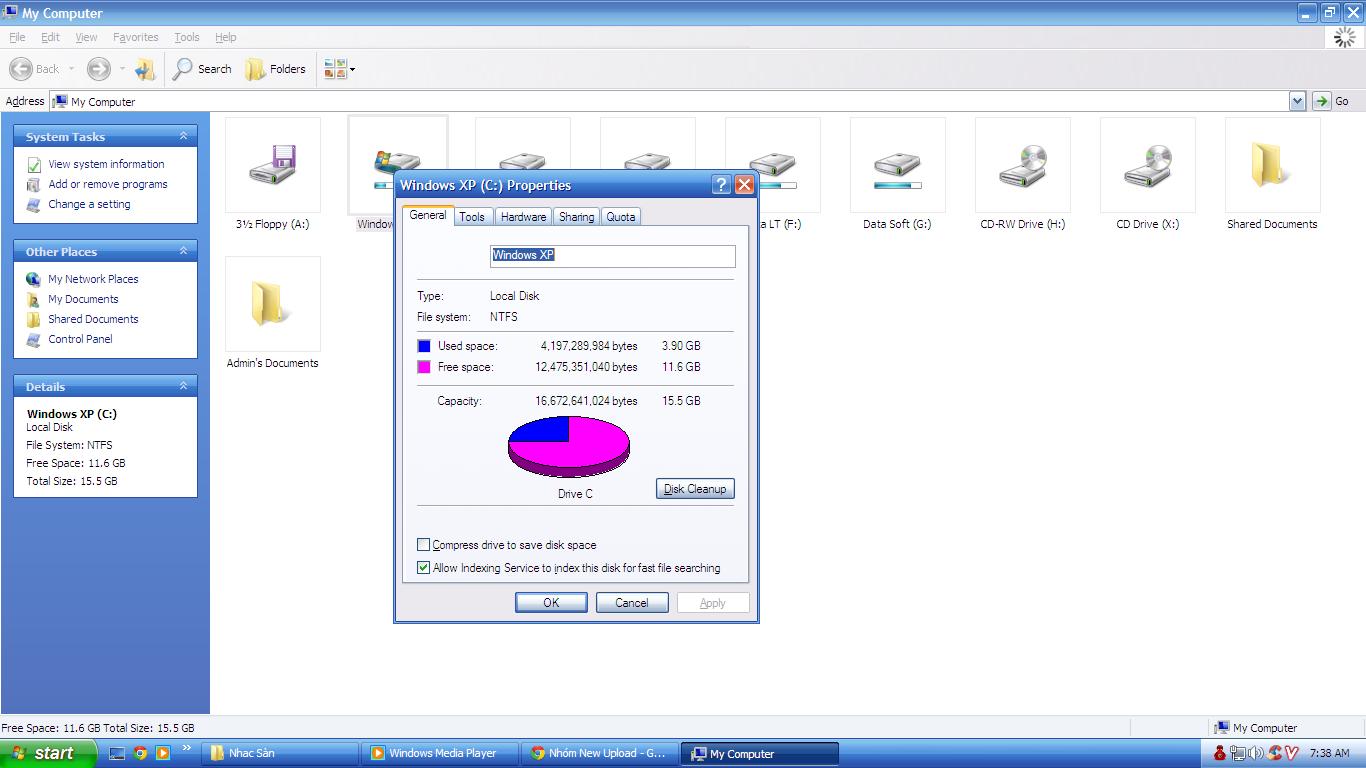Switch to the Hardware tab
Image resolution: width=1366 pixels, height=768 pixels.
pos(523,217)
